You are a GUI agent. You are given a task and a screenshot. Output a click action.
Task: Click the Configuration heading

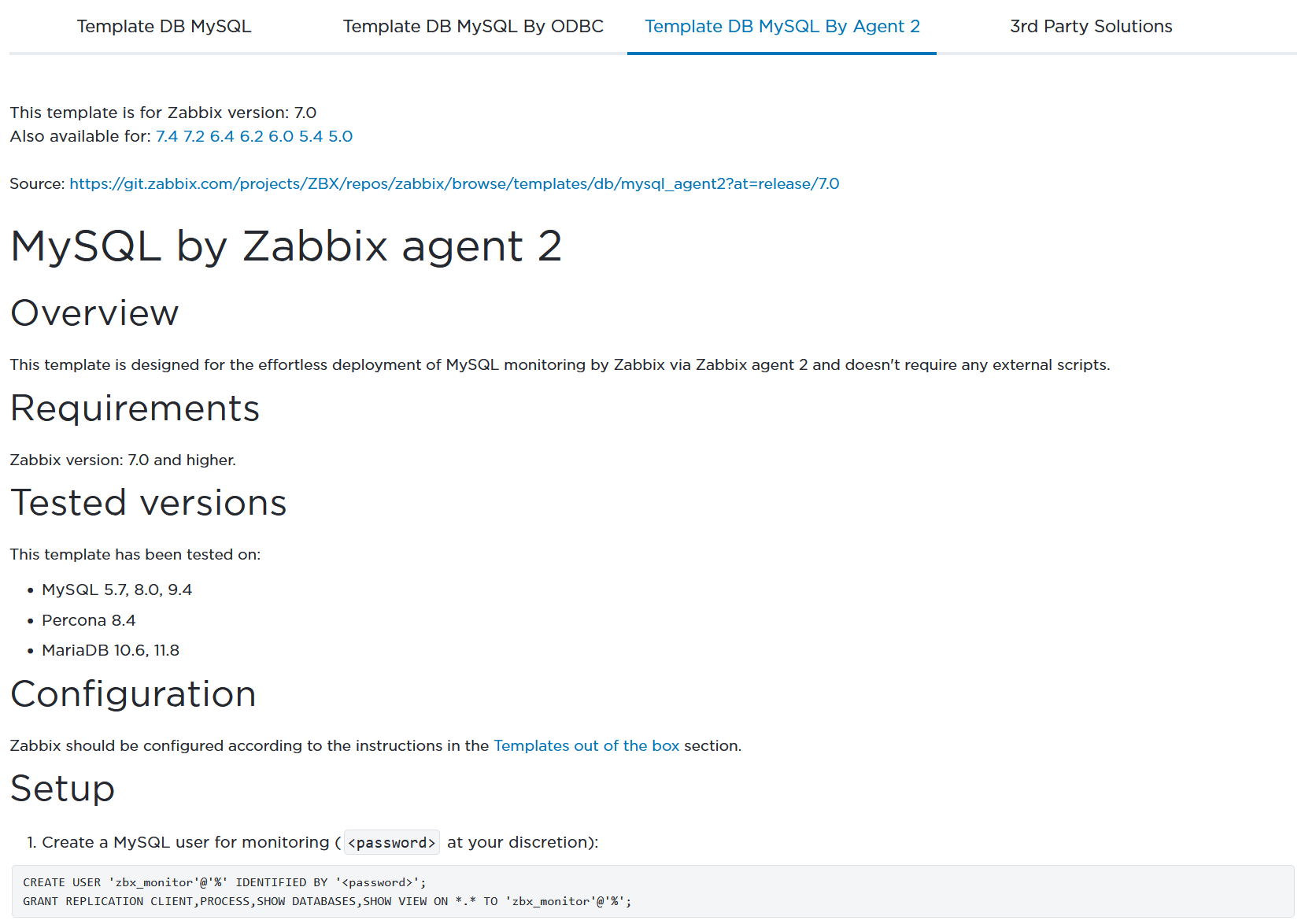coord(133,694)
